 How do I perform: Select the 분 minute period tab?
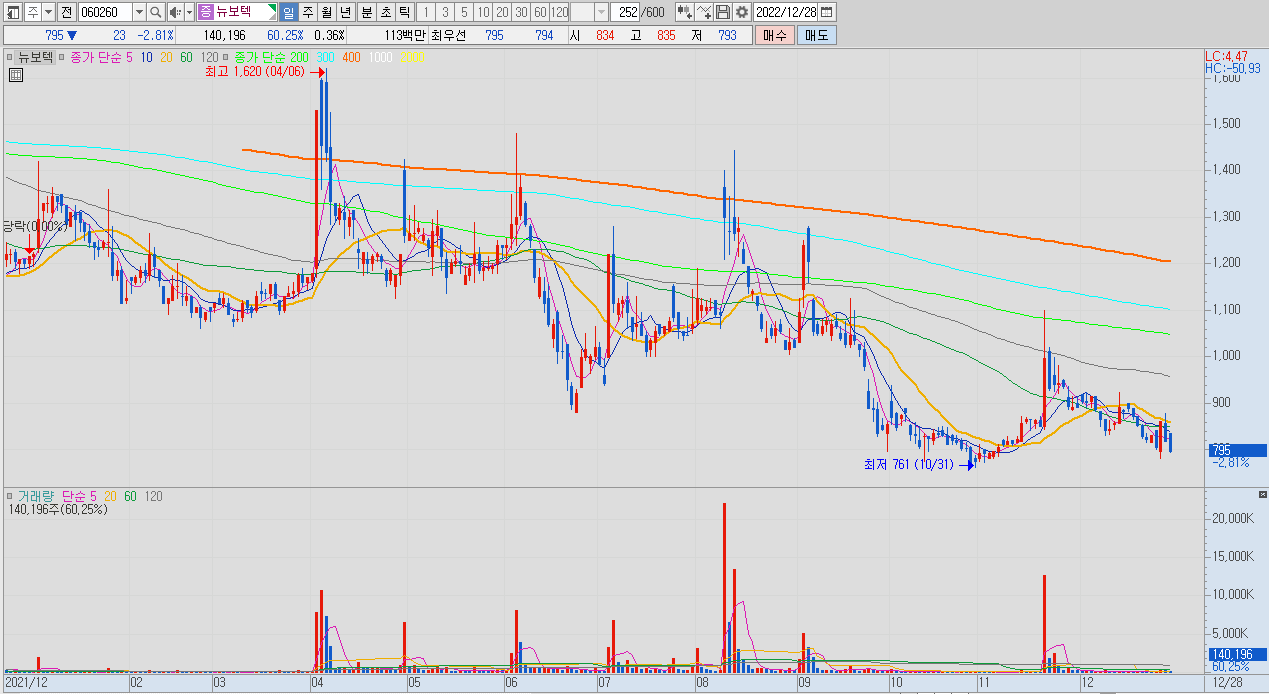point(365,12)
